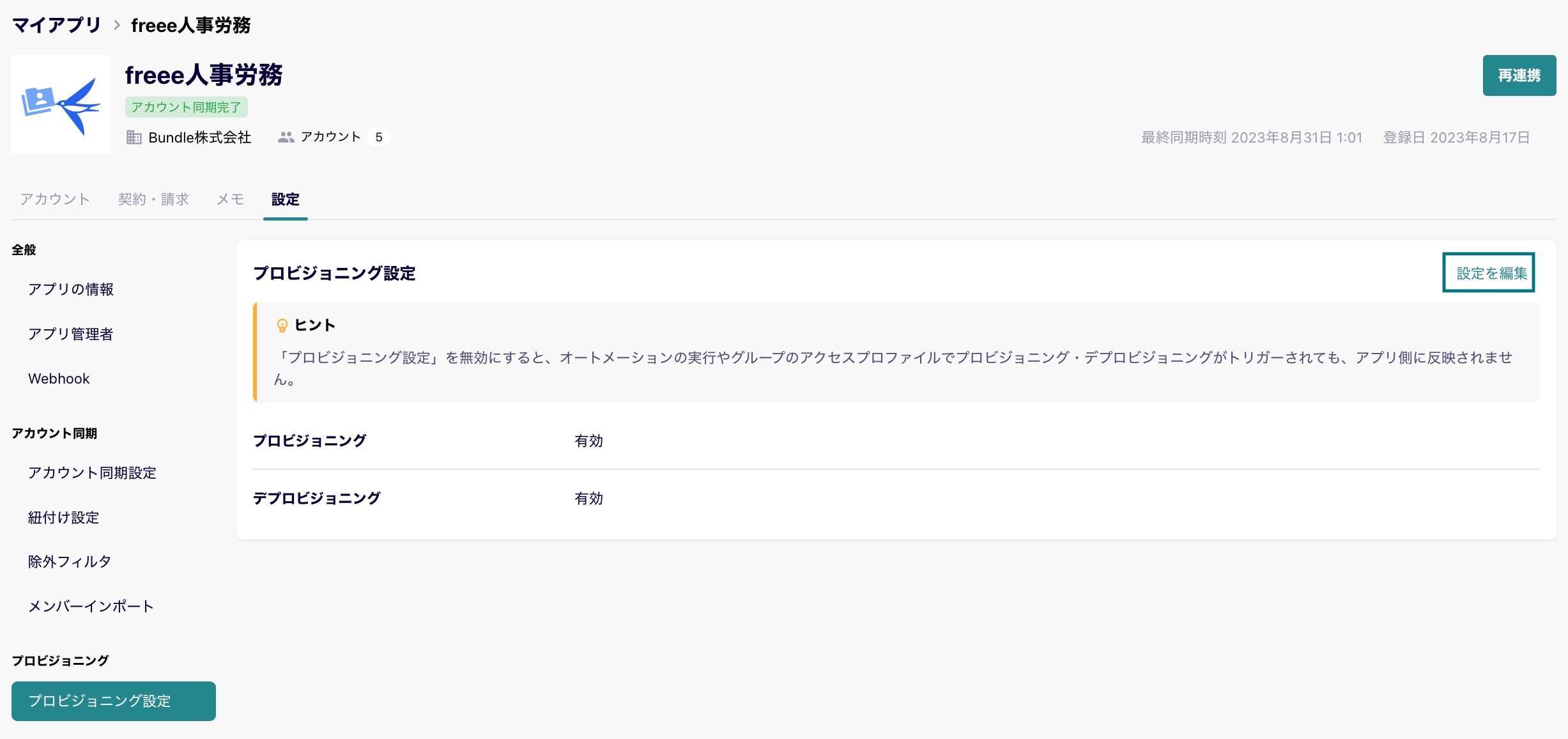
Task: Click the プロビジョニング設定 panel heading
Action: (334, 274)
